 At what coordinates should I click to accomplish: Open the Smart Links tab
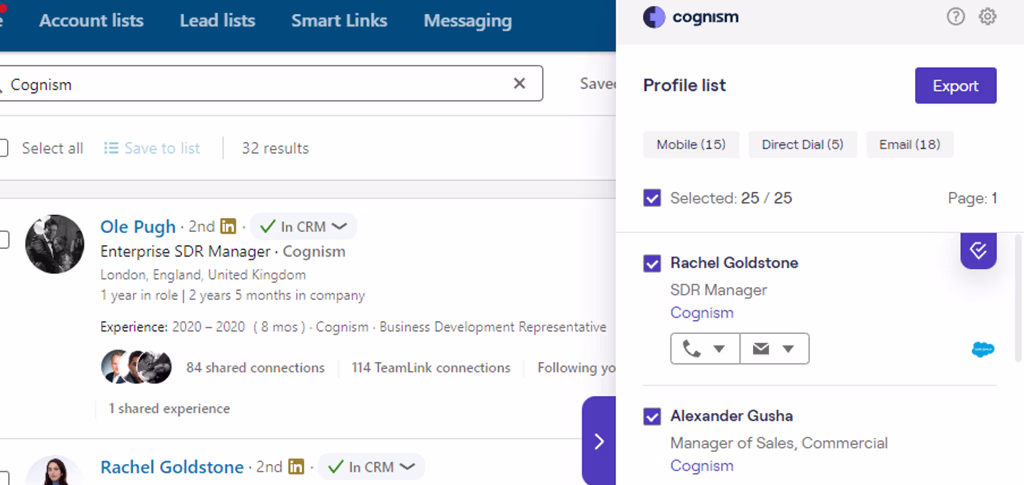pos(339,21)
